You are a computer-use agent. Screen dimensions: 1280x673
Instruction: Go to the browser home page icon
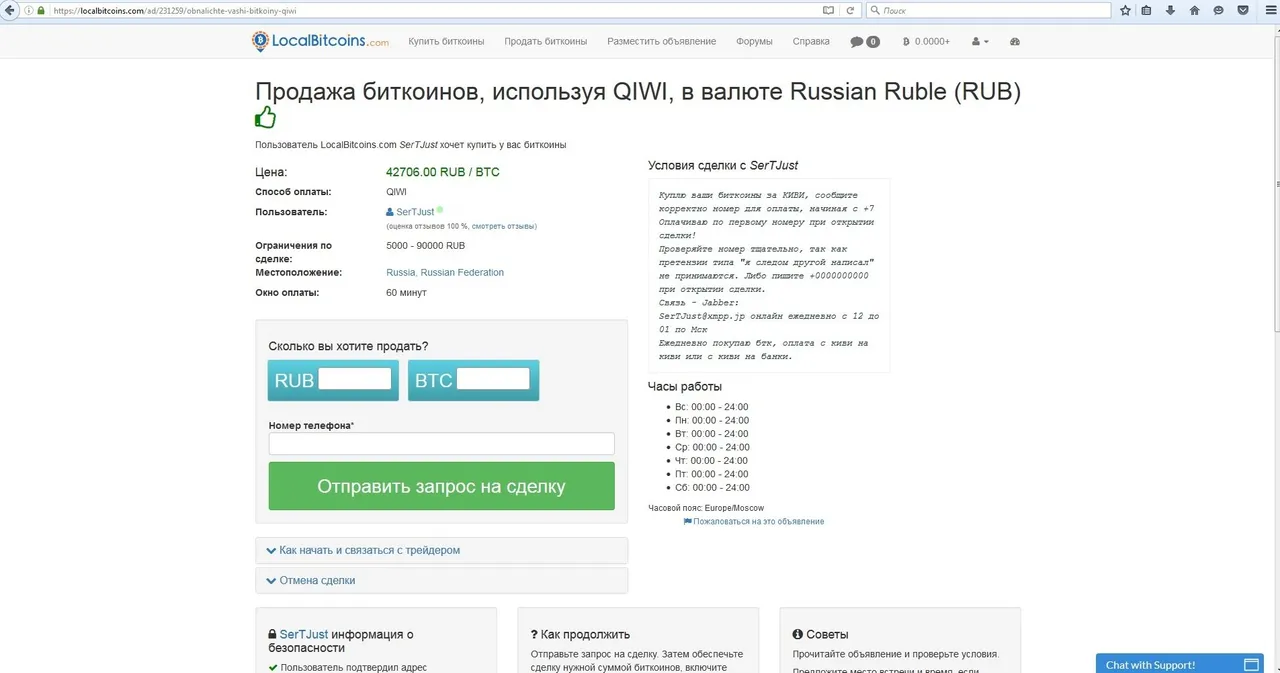[x=1194, y=10]
